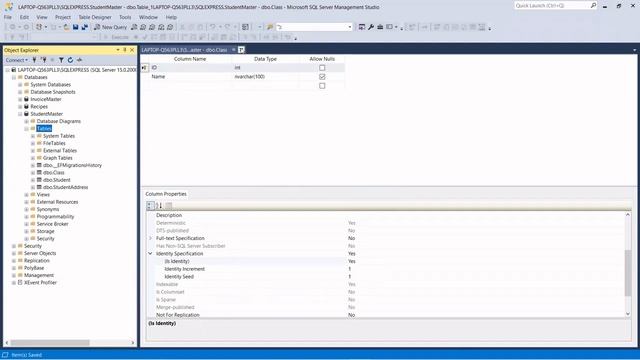Select dbo.StudentAddress table in tree
Screen dimensions: 640x360
65,187
